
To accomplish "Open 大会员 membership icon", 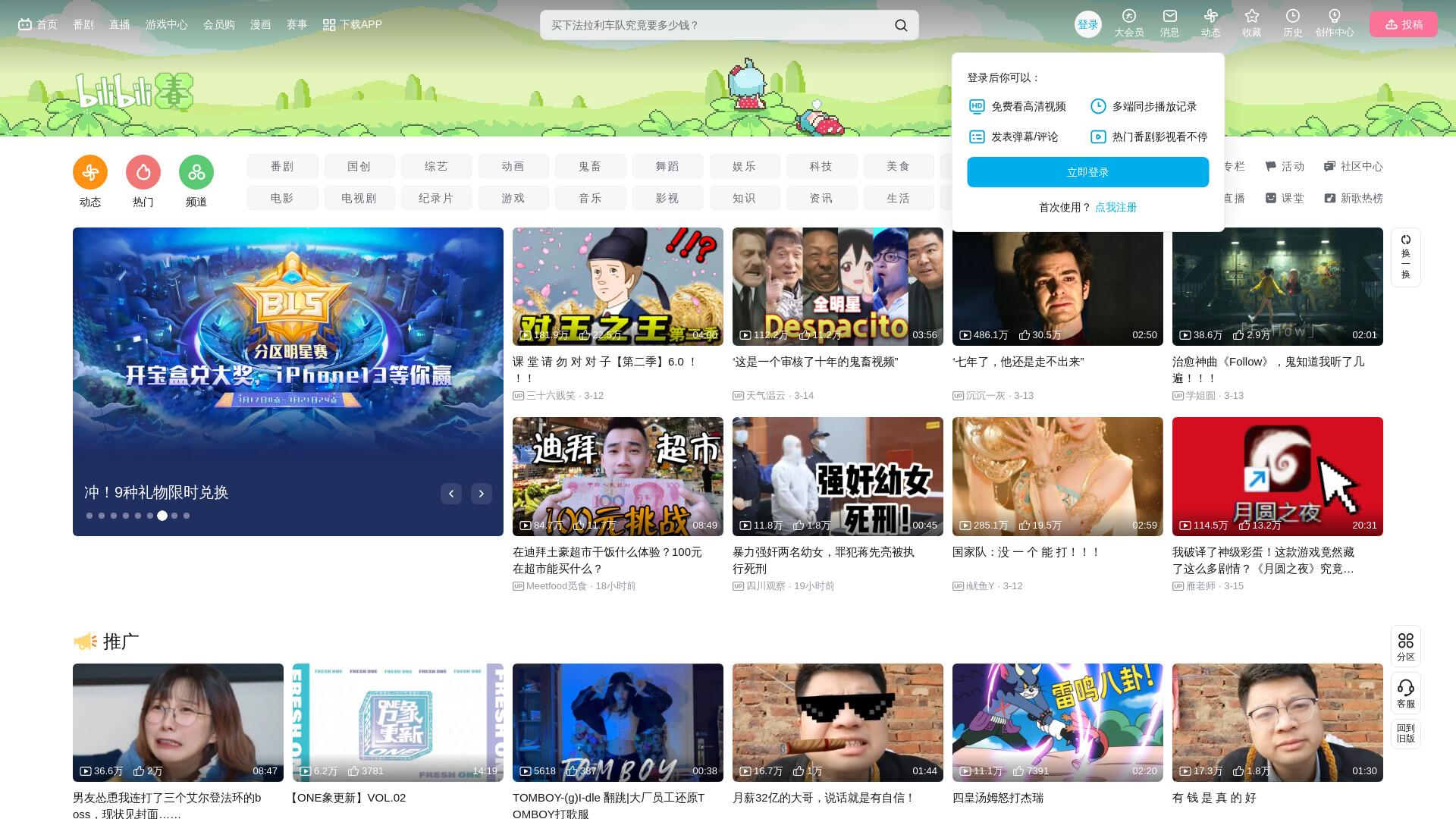I will click(x=1129, y=16).
